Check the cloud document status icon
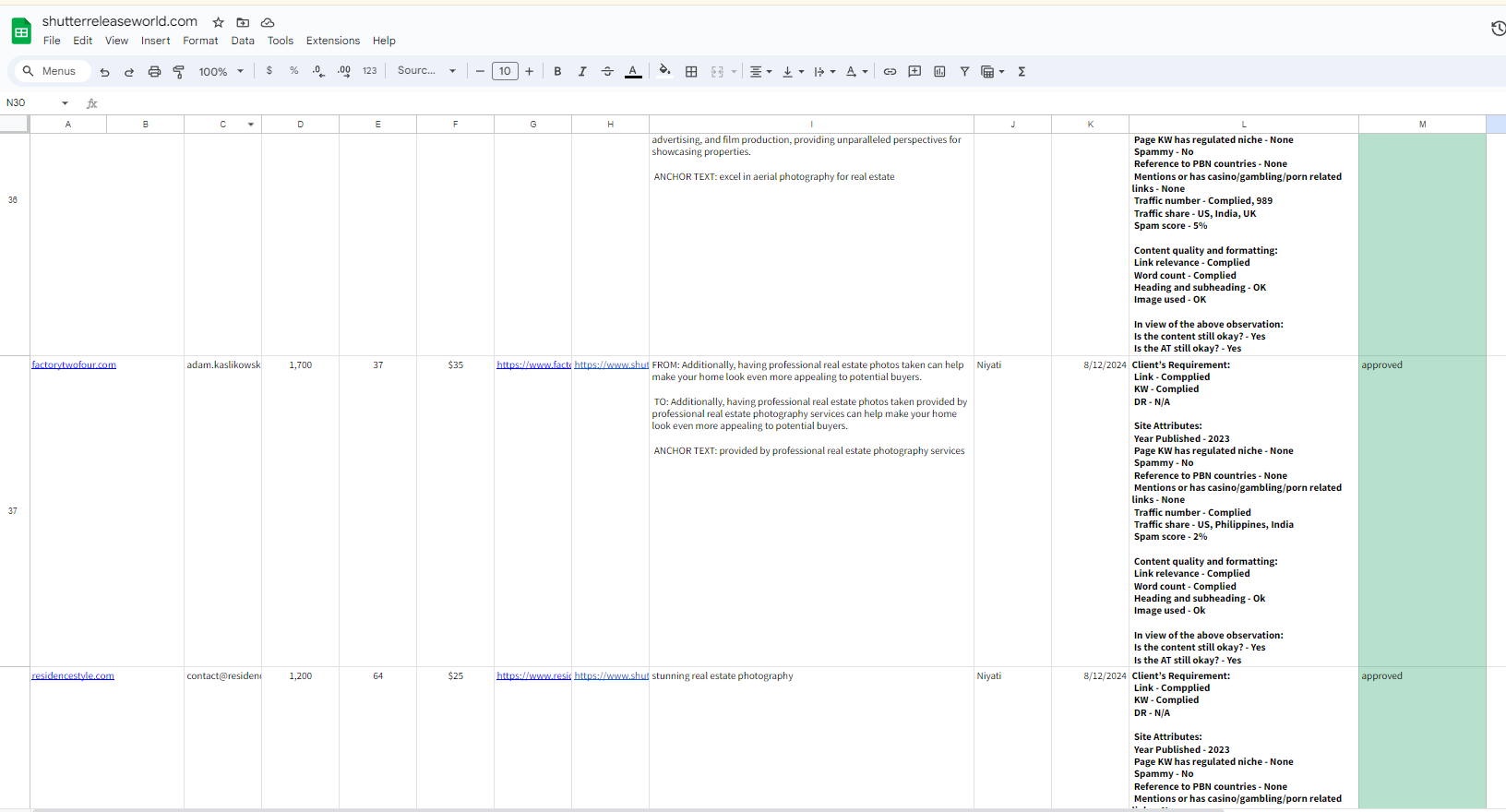 pos(268,22)
